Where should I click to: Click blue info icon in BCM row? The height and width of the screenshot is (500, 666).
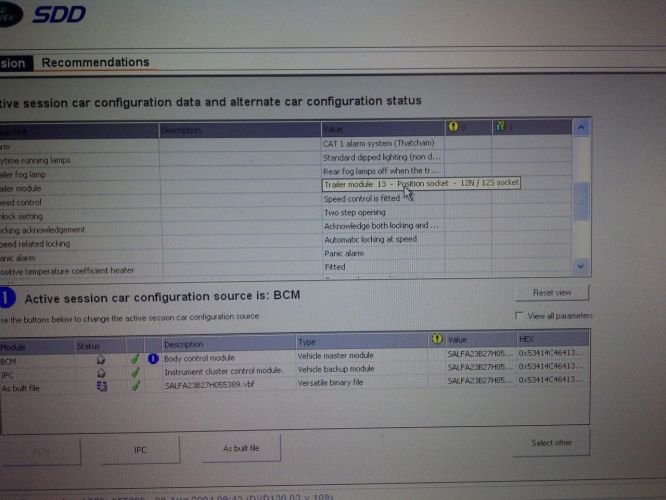(153, 359)
